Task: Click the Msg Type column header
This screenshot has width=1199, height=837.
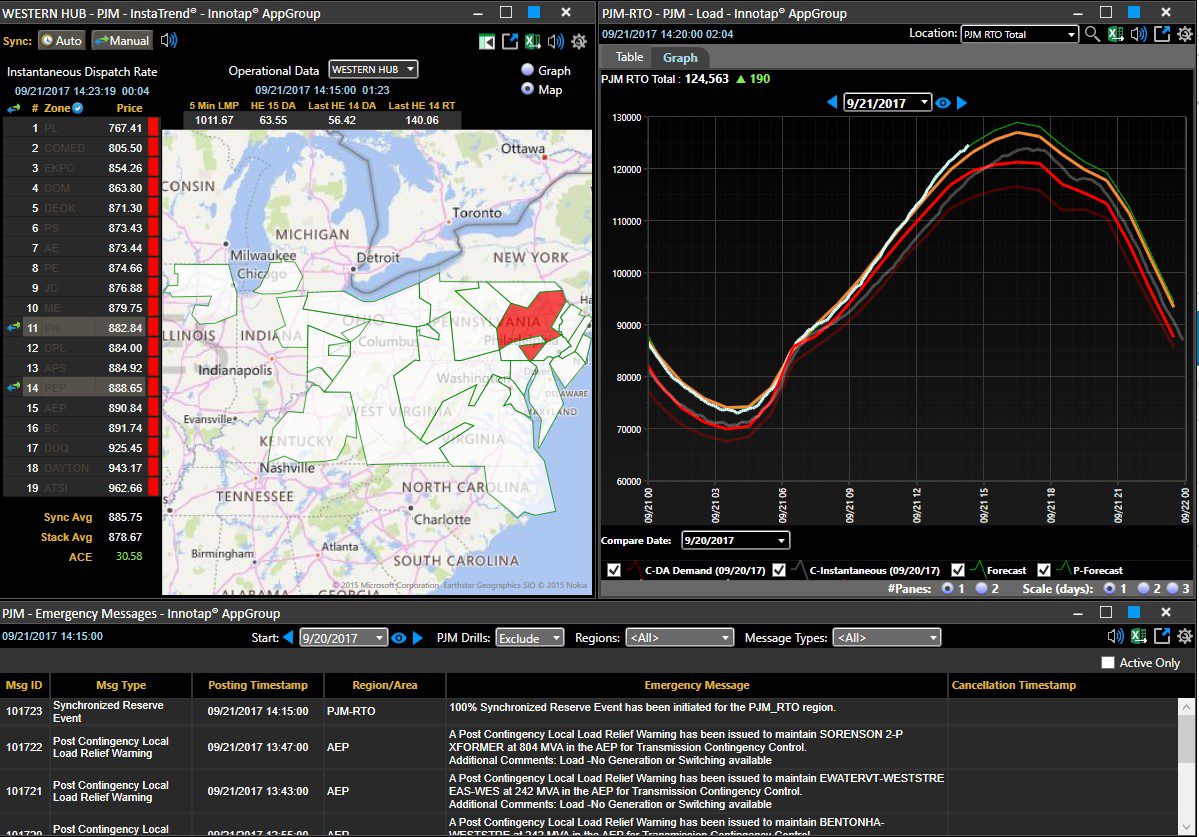Action: 121,685
